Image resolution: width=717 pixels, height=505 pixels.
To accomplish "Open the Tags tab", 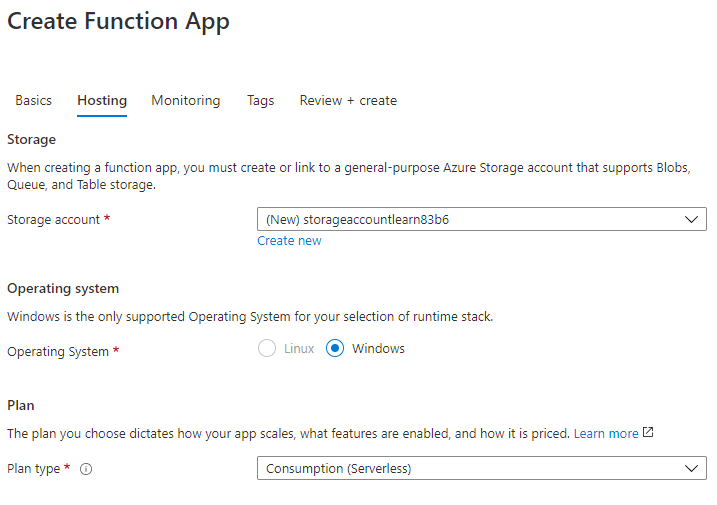I will click(260, 101).
